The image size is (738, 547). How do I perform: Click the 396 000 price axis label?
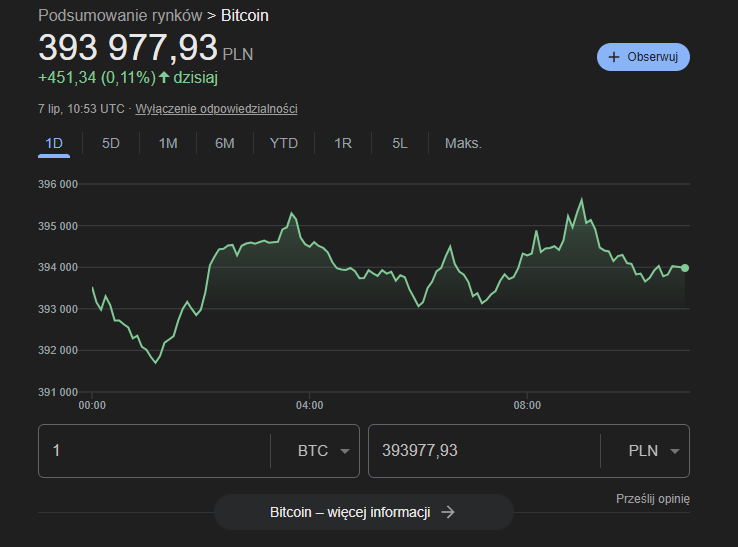point(58,184)
